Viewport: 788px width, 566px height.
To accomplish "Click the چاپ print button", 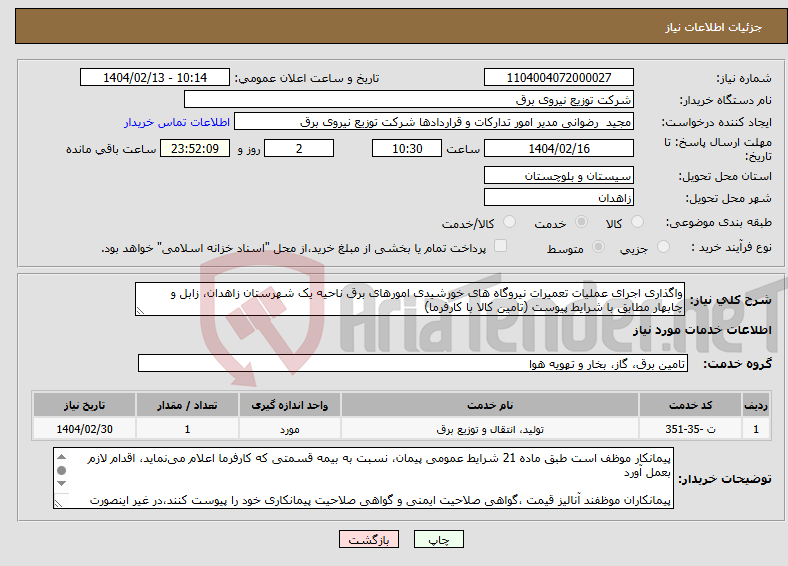I will click(439, 539).
